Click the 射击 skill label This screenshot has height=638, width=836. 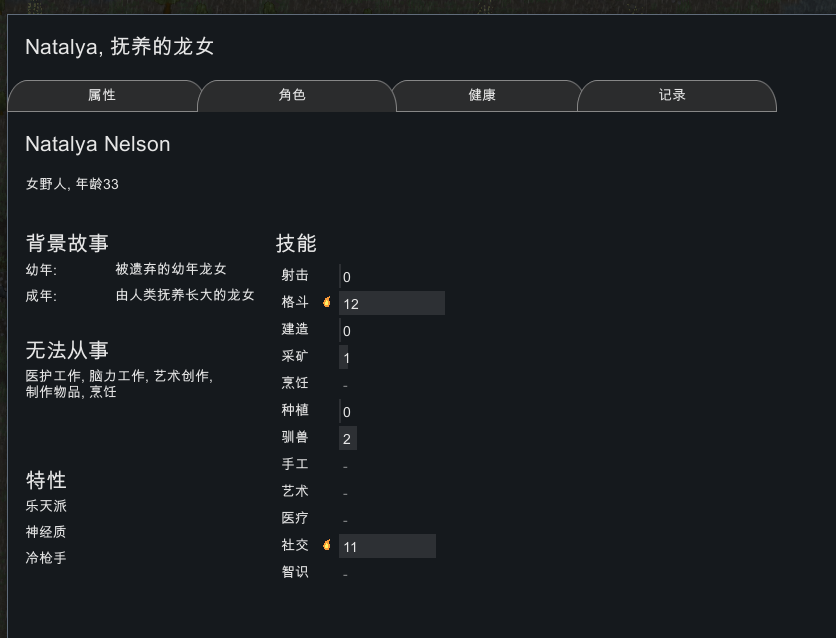coord(295,275)
